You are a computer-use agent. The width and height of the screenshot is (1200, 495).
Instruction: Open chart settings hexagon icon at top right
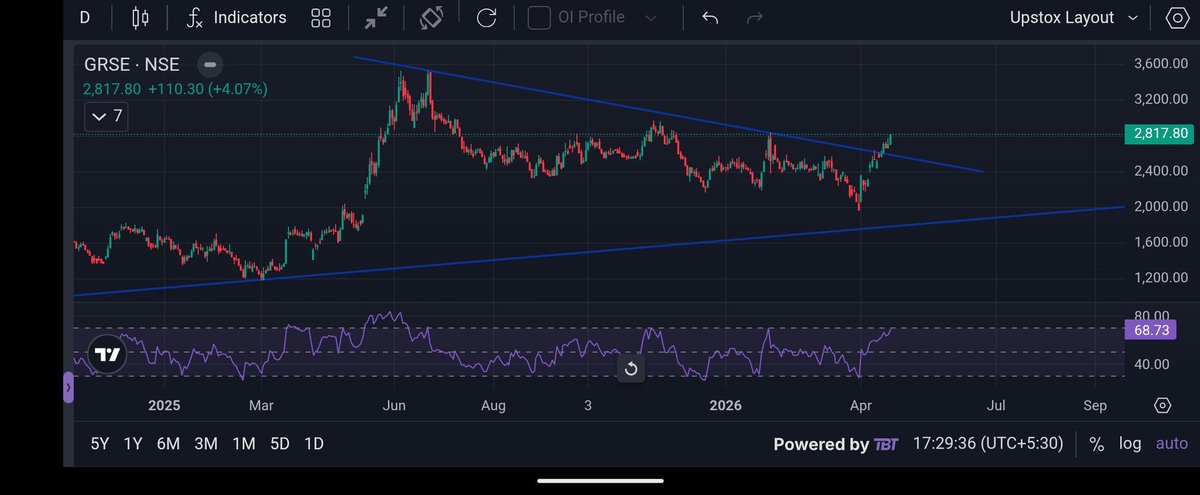[x=1177, y=18]
